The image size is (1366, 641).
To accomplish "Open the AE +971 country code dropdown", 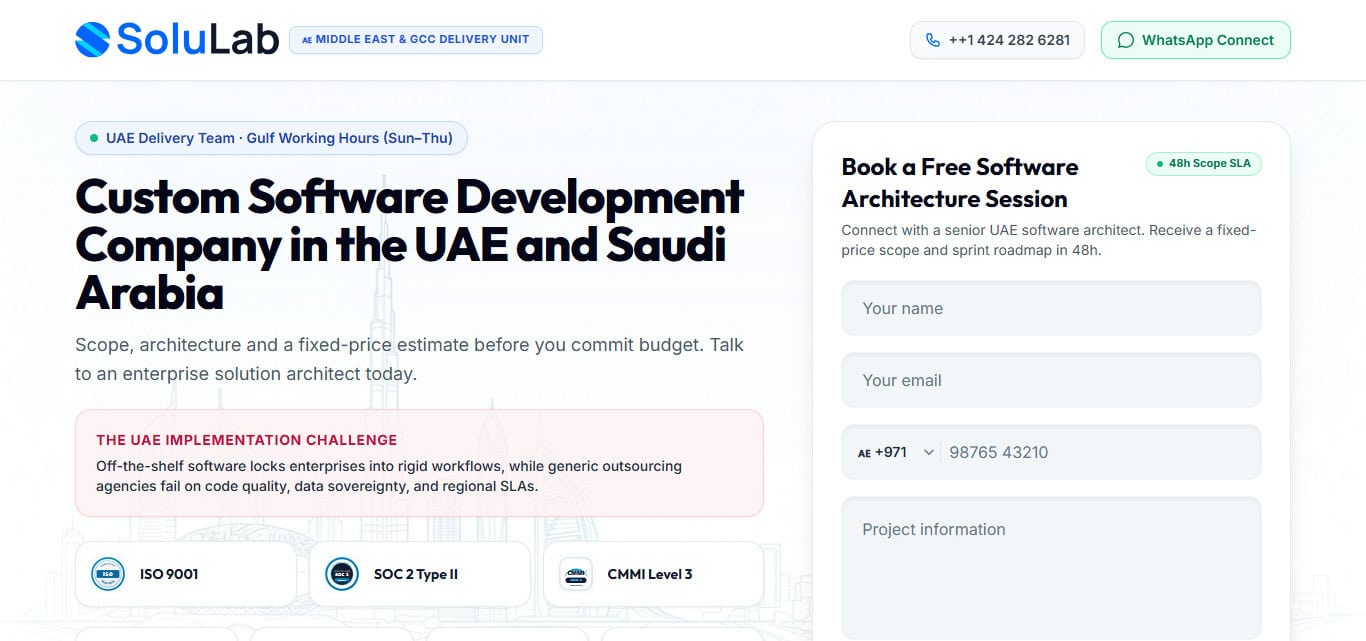I will [x=895, y=452].
